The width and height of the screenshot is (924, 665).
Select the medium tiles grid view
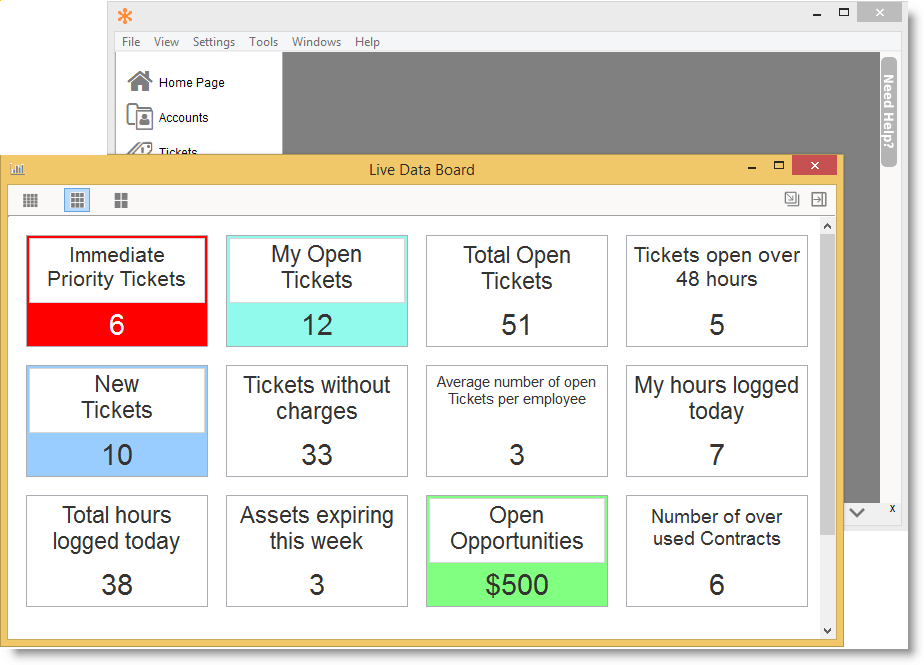click(77, 201)
